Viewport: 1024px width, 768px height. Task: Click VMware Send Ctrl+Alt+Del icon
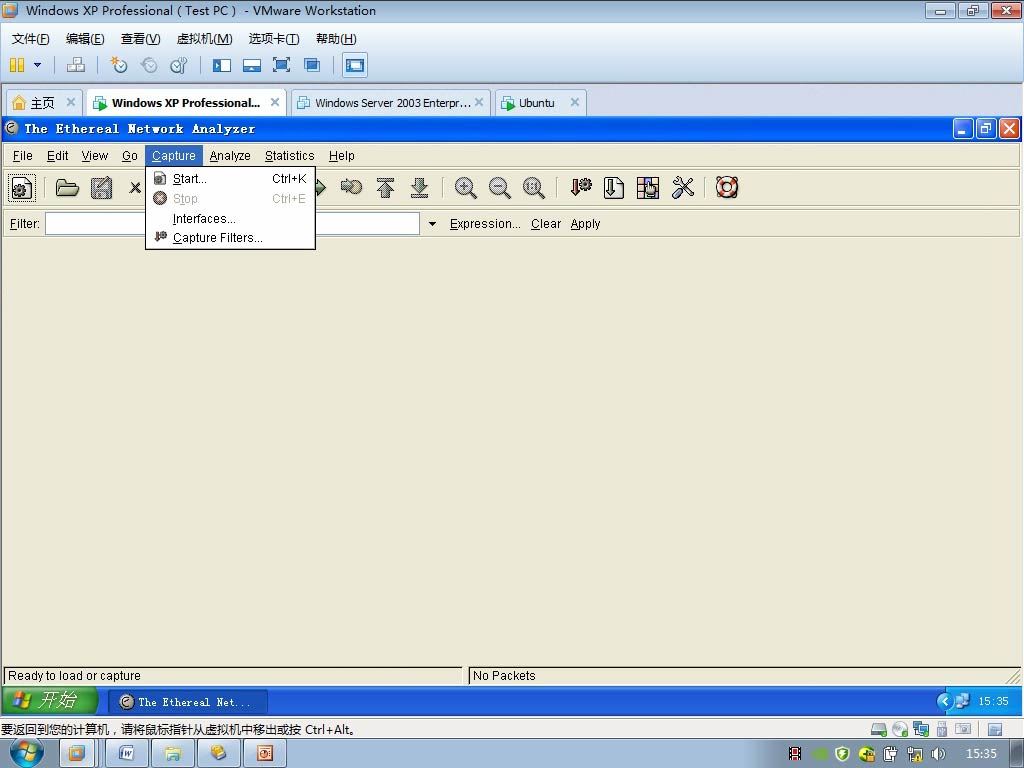coord(76,65)
